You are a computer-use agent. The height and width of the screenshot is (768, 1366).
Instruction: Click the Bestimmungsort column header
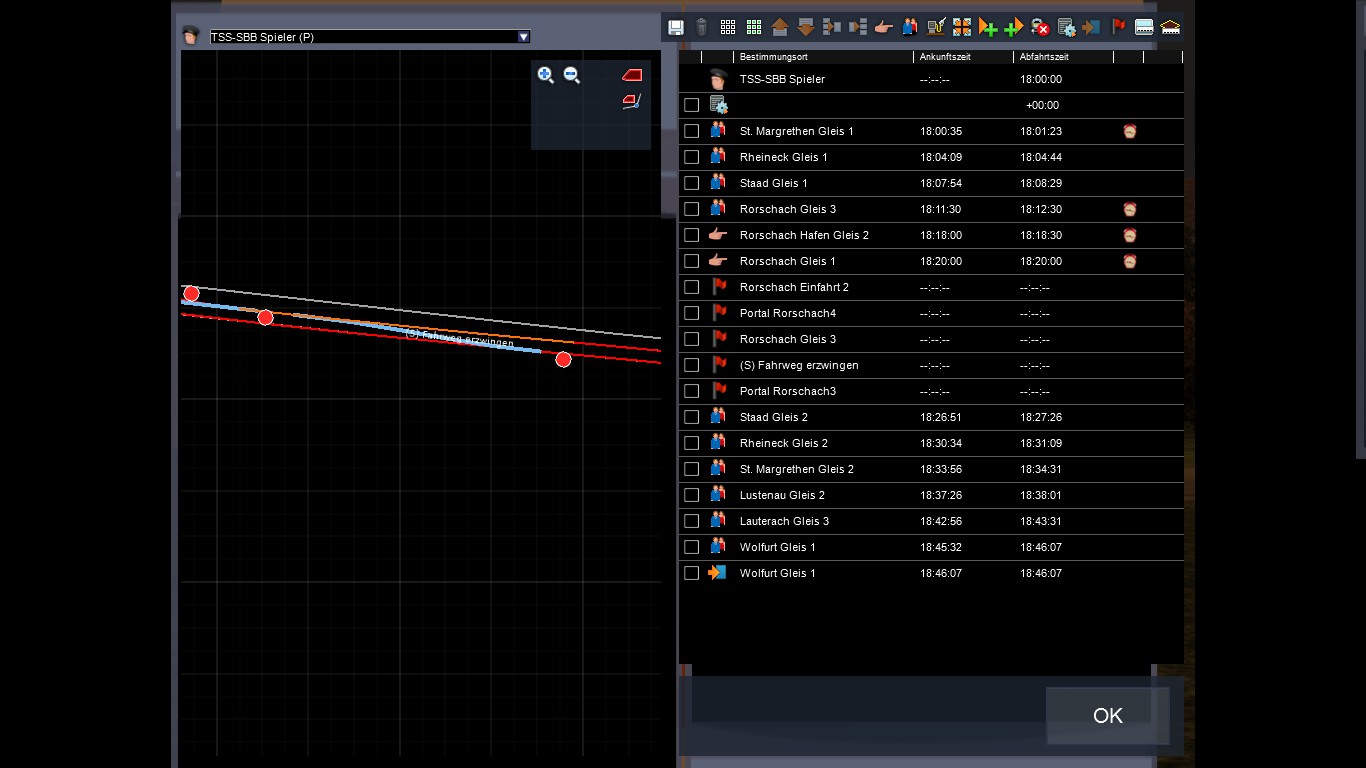click(x=774, y=57)
